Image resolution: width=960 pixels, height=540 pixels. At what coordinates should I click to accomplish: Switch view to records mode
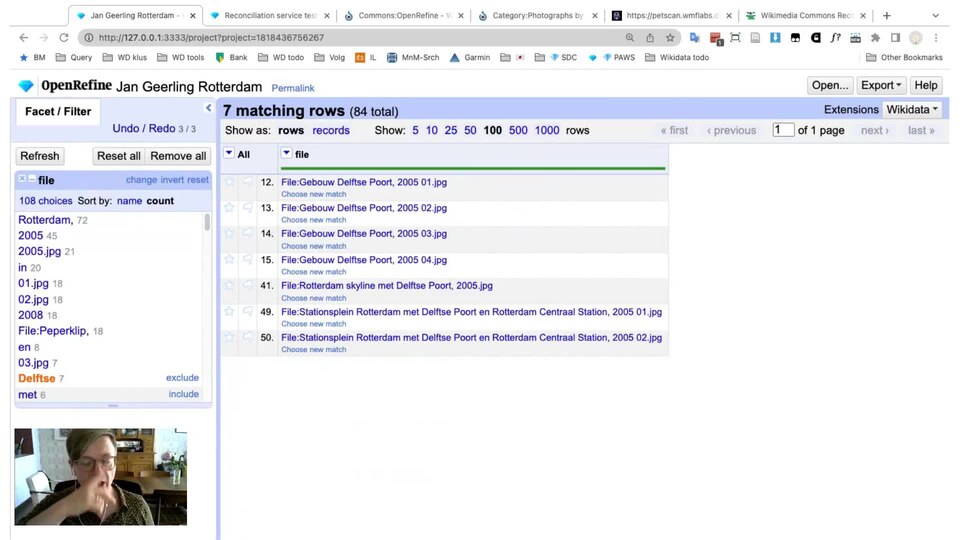point(331,130)
